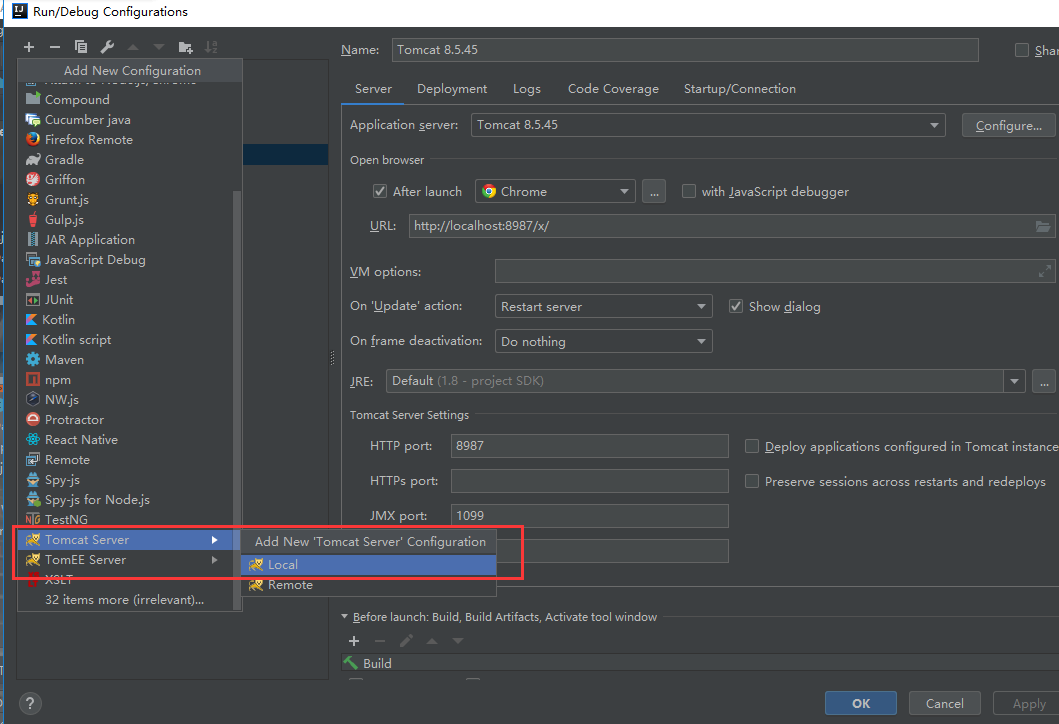
Task: Open the On frame deactivation dropdown
Action: coord(603,341)
